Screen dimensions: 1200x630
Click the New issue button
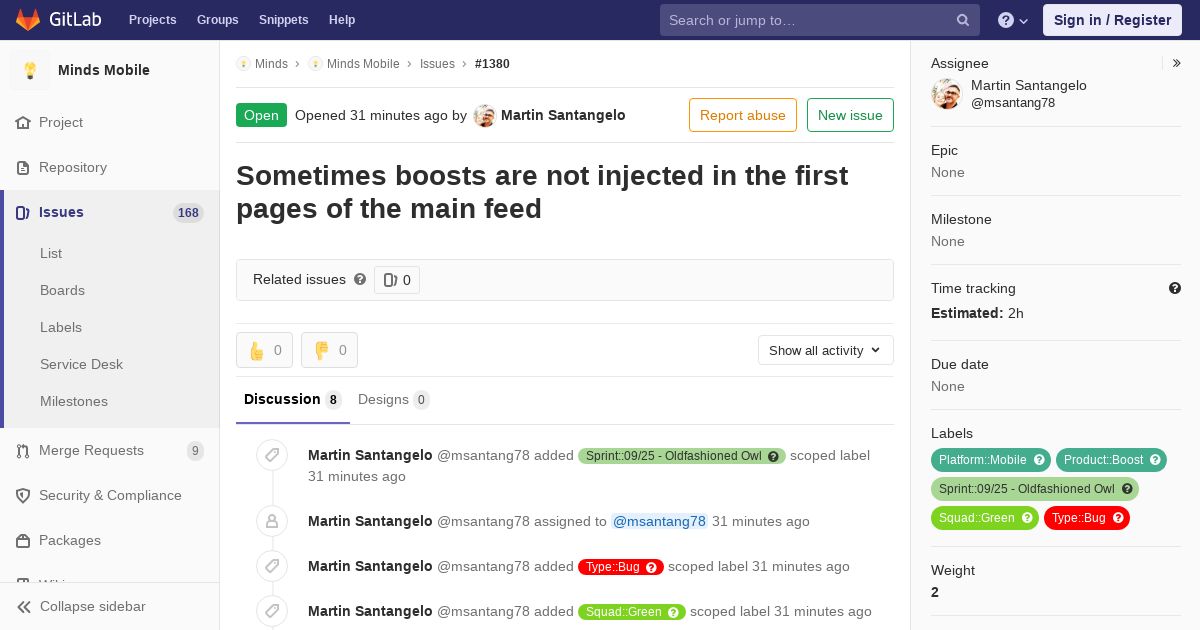(x=850, y=115)
